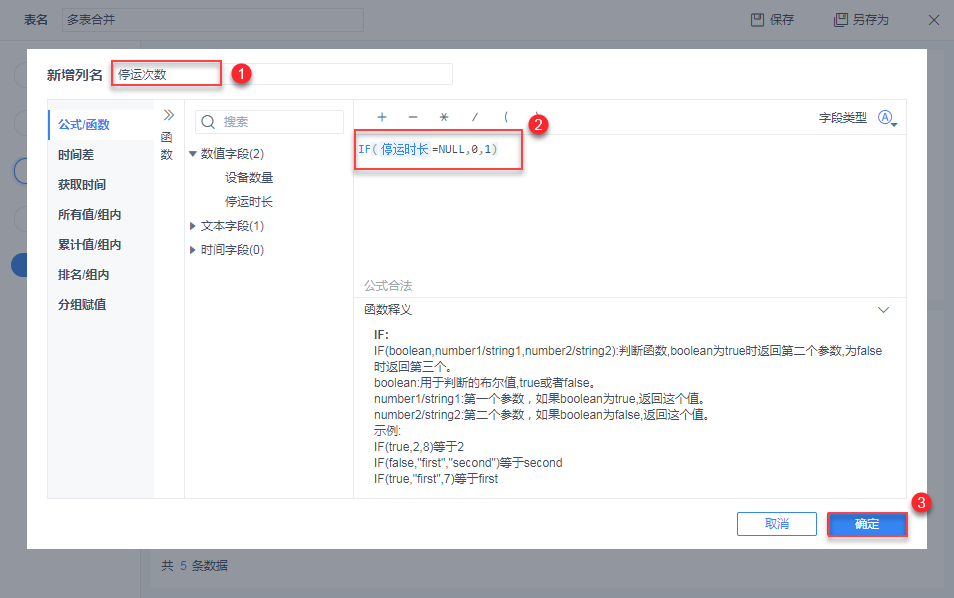Image resolution: width=954 pixels, height=598 pixels.
Task: Click the 确定 confirm button
Action: [x=867, y=524]
